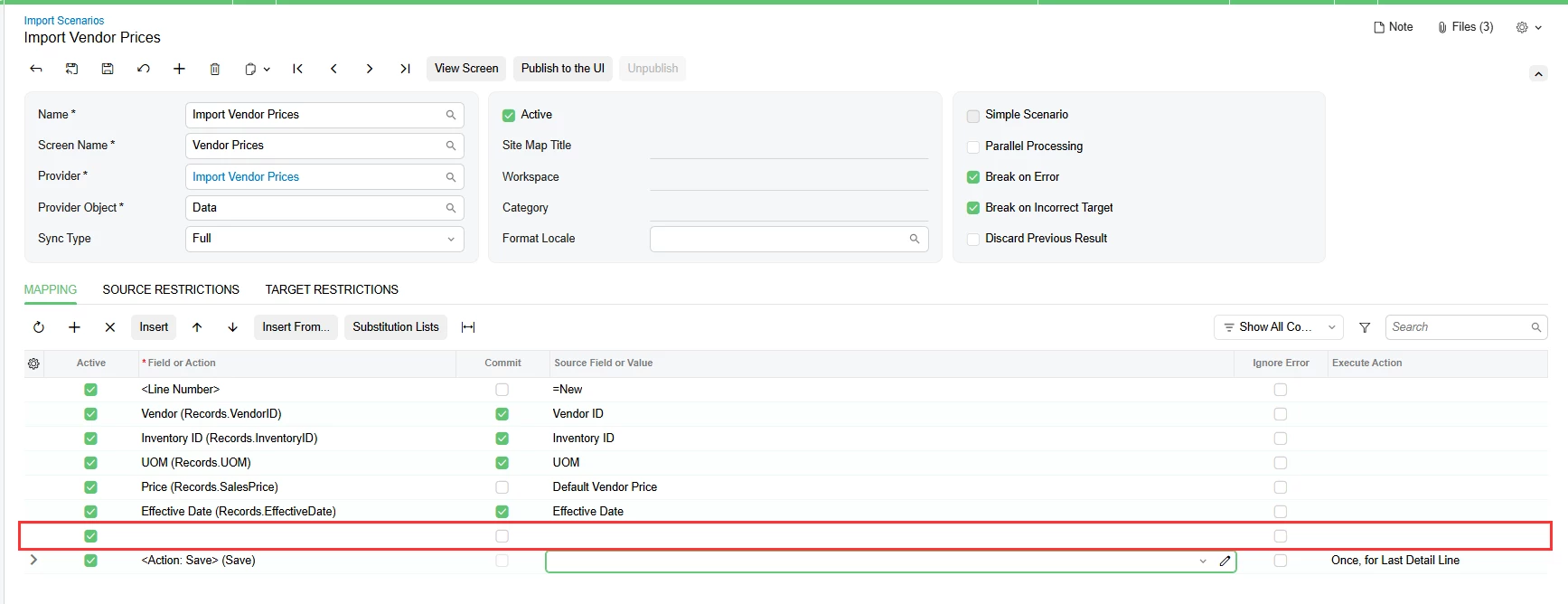Image resolution: width=1568 pixels, height=604 pixels.
Task: Select the Default Vendor Price cell
Action: [x=891, y=487]
